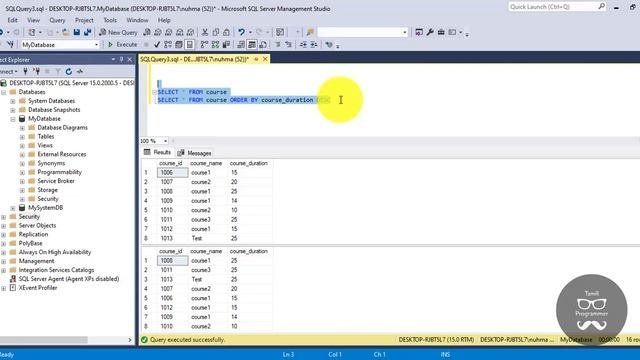The image size is (640, 360).
Task: Expand the System Databases folder
Action: [13, 101]
